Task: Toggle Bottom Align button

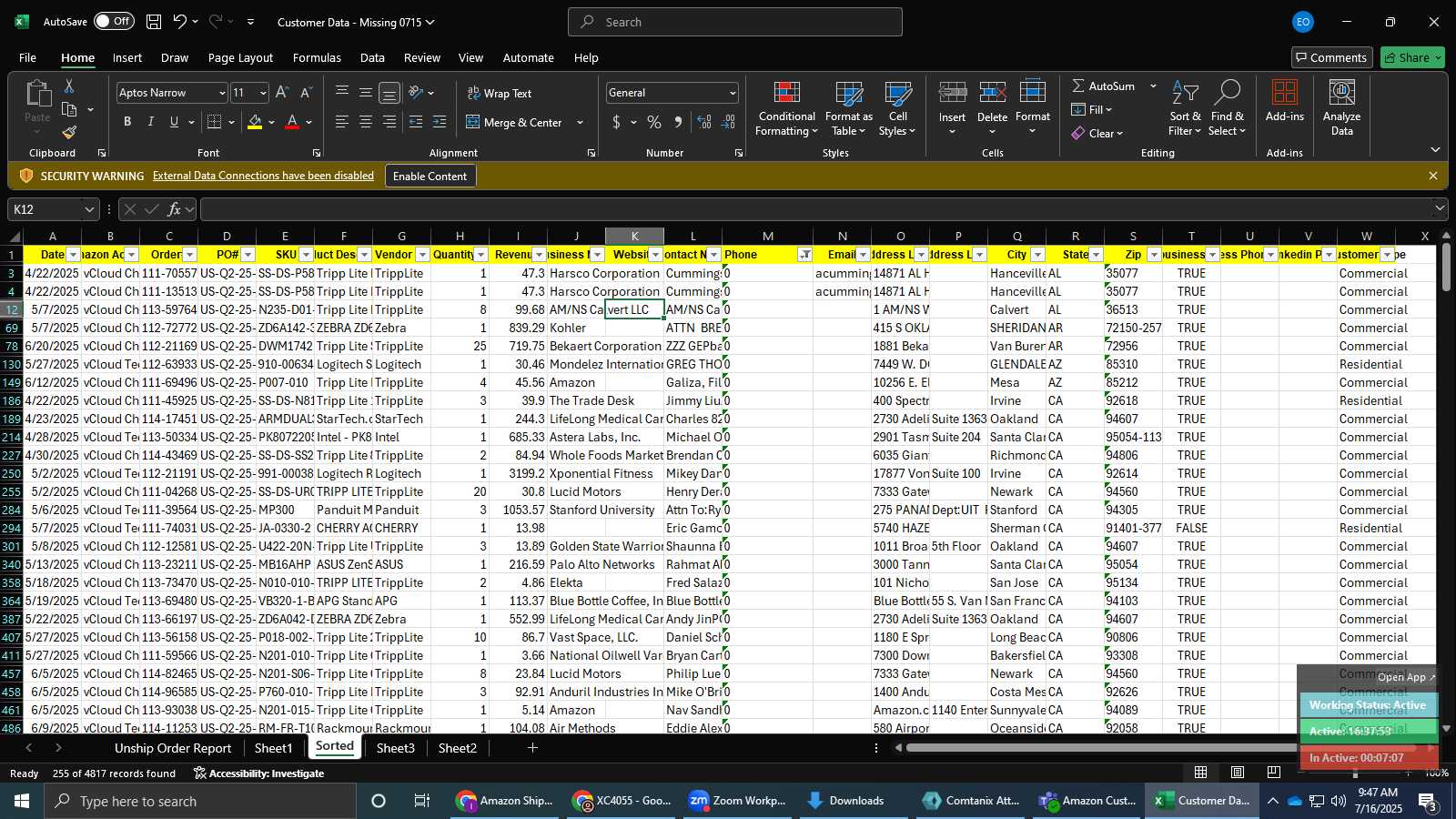Action: coord(389,93)
